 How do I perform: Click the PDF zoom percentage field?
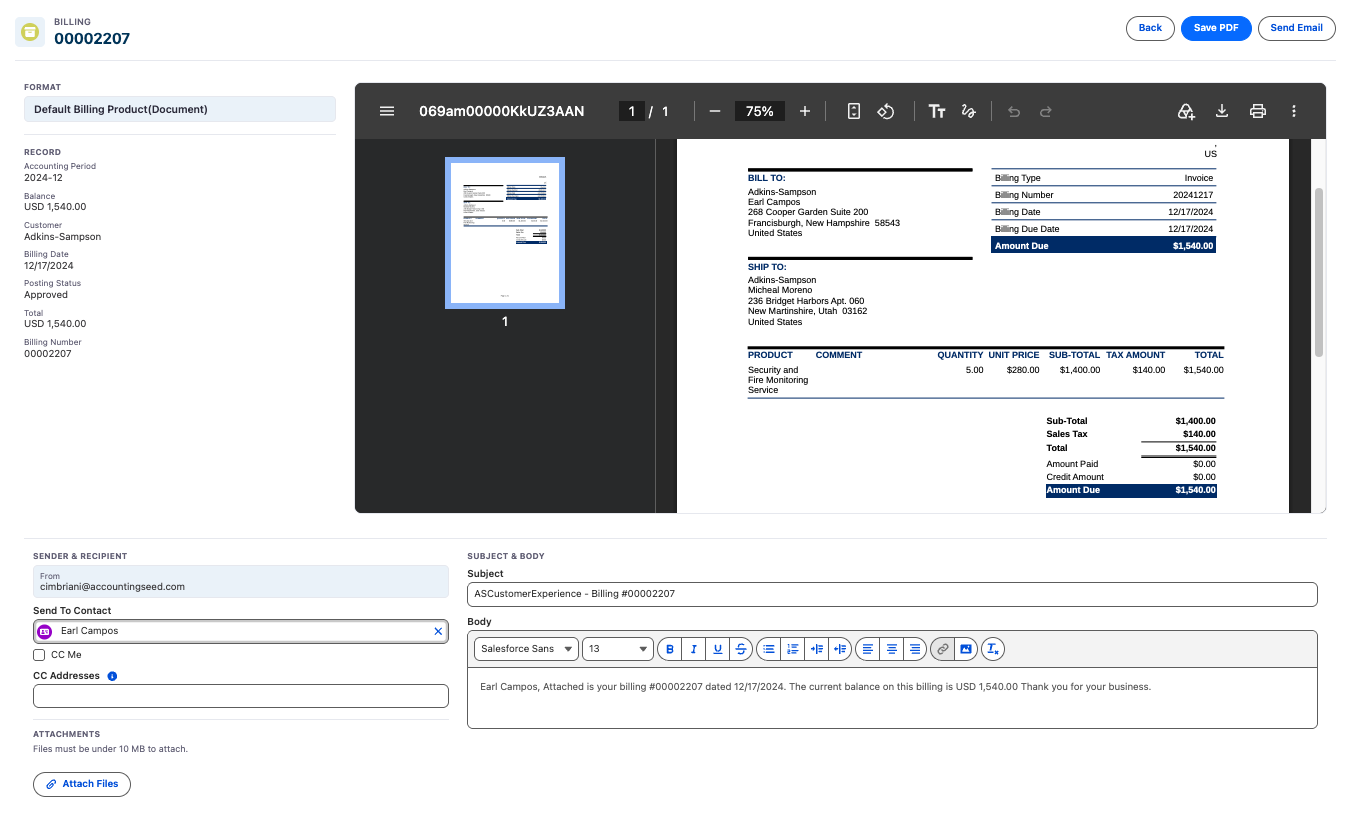(760, 111)
